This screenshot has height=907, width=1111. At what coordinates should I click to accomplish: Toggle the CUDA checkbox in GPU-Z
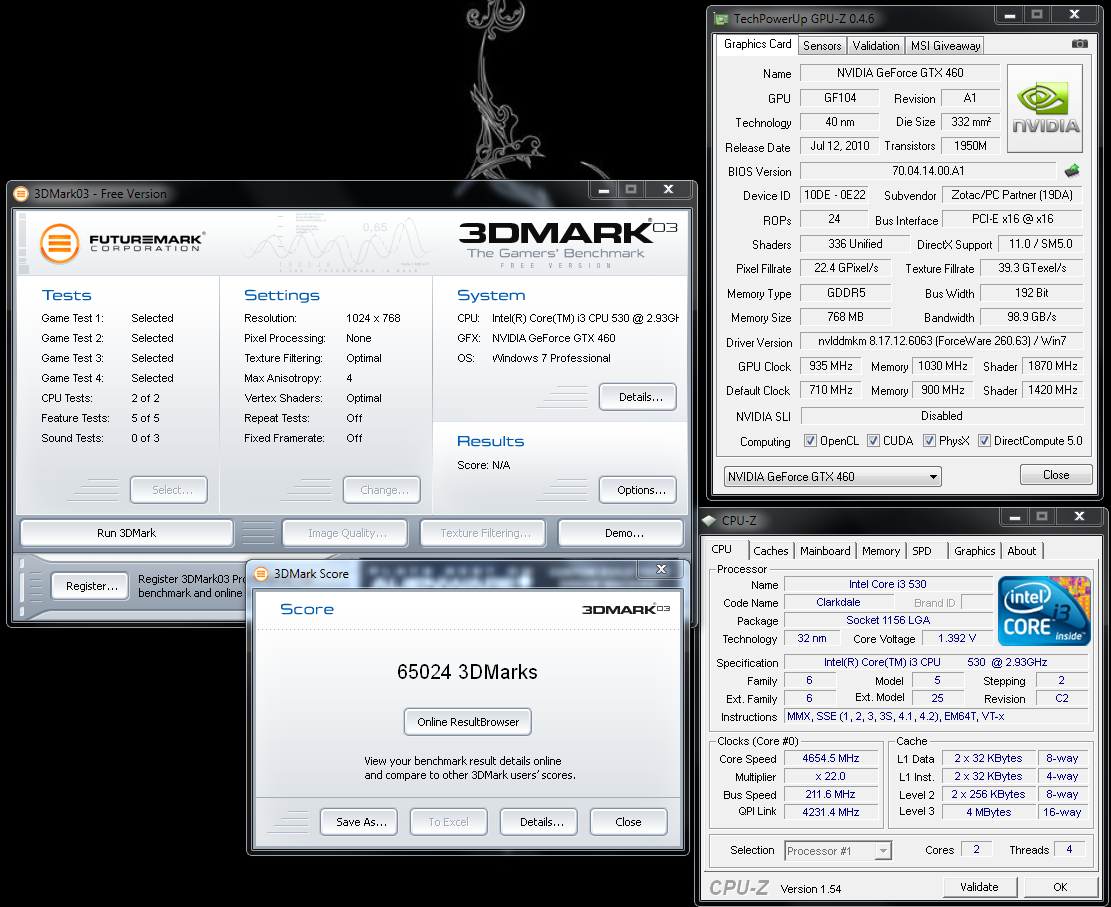point(873,441)
